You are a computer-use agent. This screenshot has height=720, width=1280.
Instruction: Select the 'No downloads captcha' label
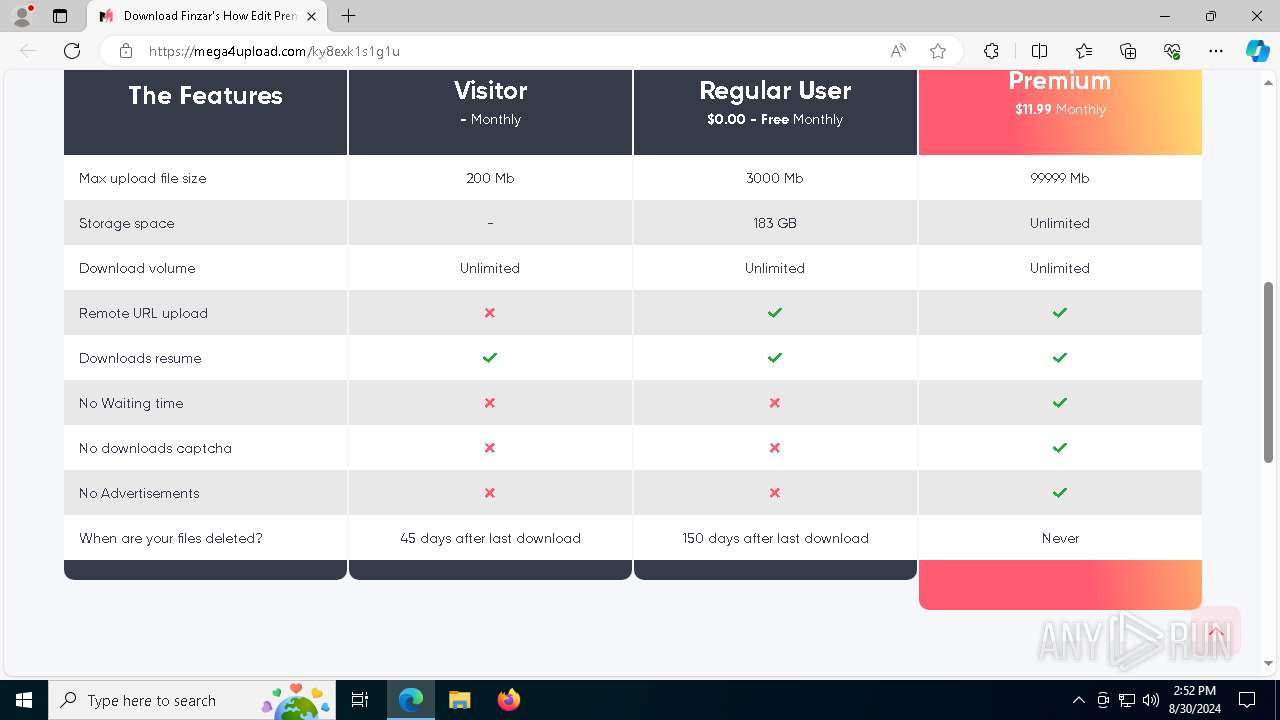[155, 448]
